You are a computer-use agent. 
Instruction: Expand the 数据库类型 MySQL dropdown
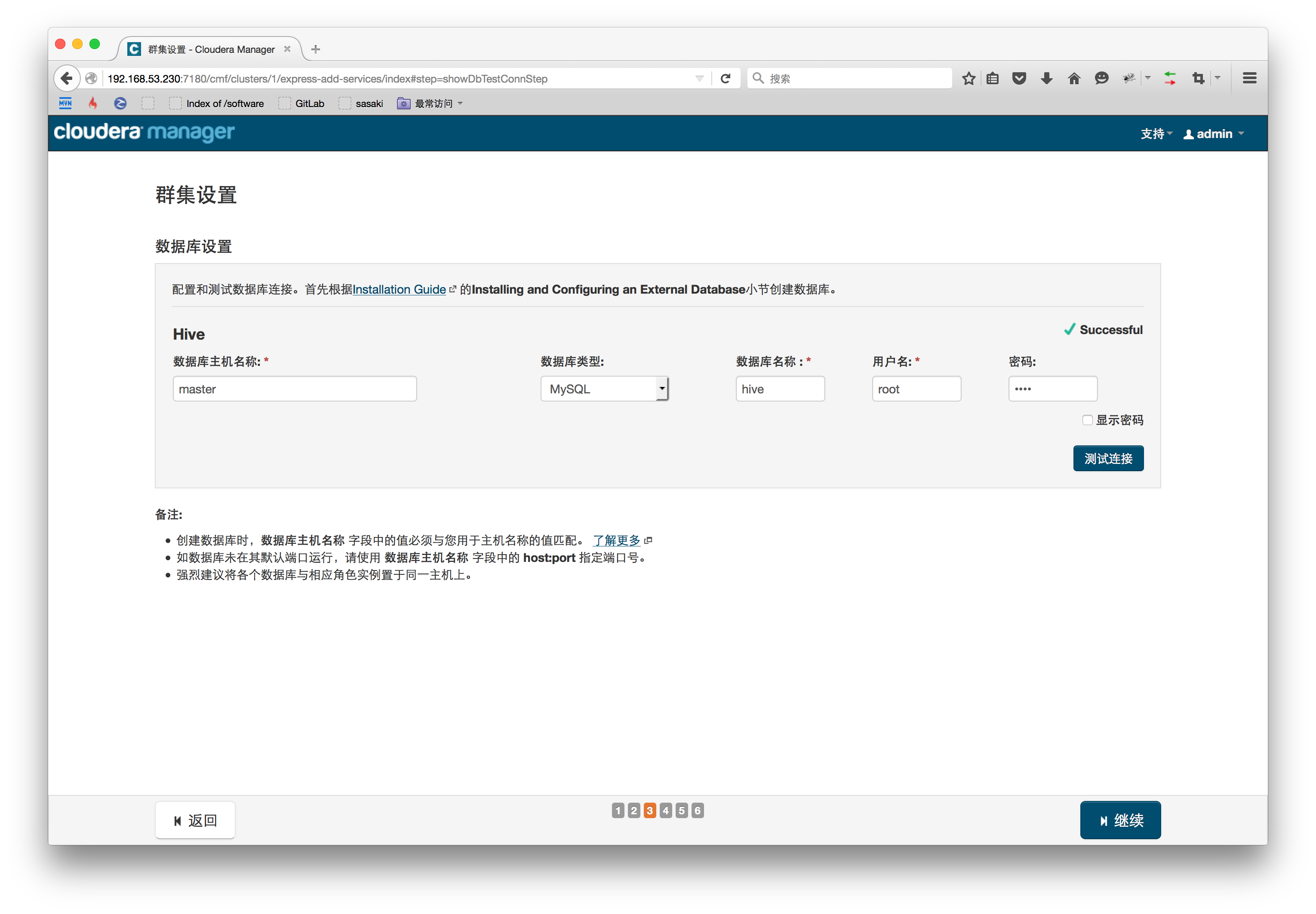click(661, 388)
